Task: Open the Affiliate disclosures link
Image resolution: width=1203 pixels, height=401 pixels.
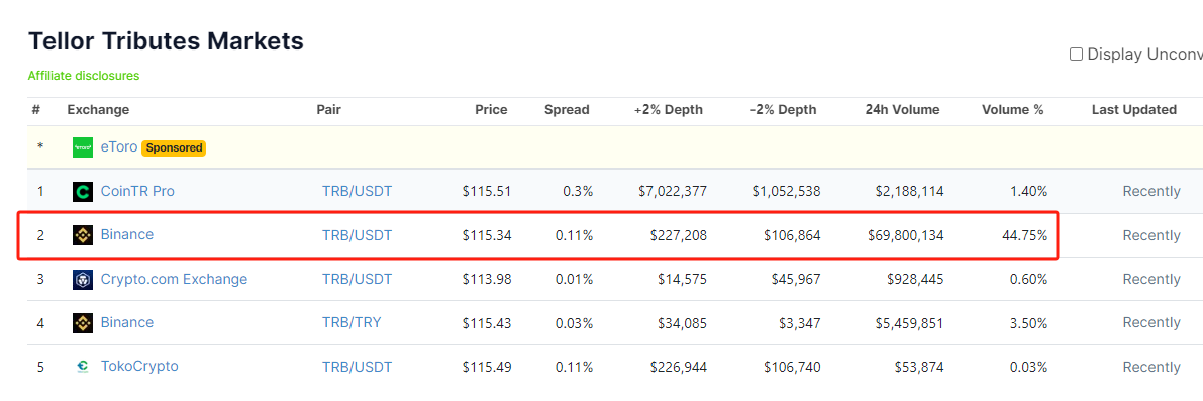Action: pyautogui.click(x=83, y=76)
